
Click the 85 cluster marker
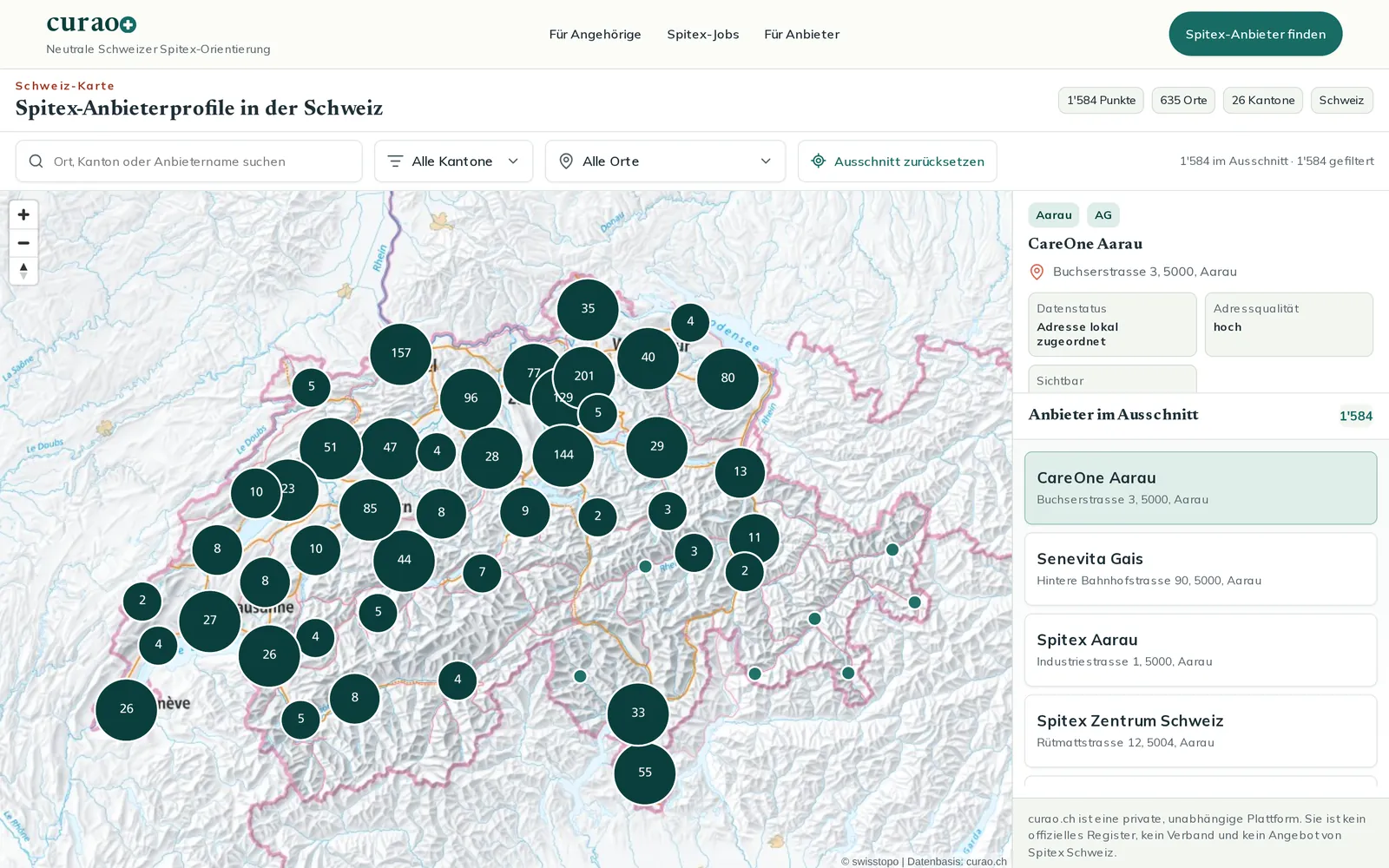(x=370, y=509)
